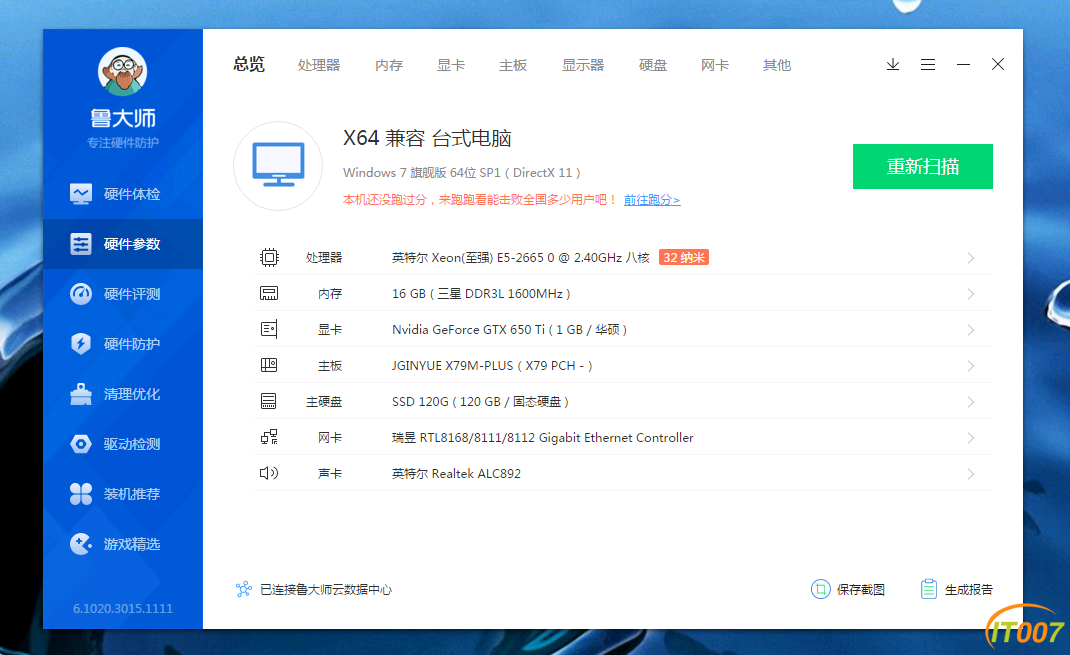Click version number 6.1020.3015.1111
Viewport: 1070px width, 655px height.
click(x=123, y=609)
